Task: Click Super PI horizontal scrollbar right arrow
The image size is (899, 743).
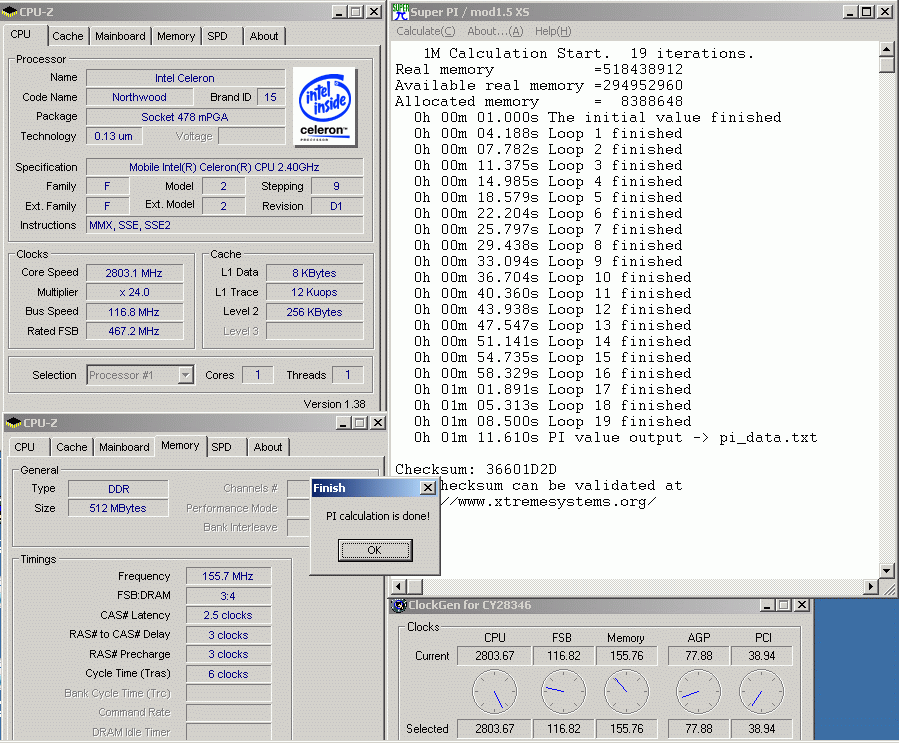Action: click(871, 586)
